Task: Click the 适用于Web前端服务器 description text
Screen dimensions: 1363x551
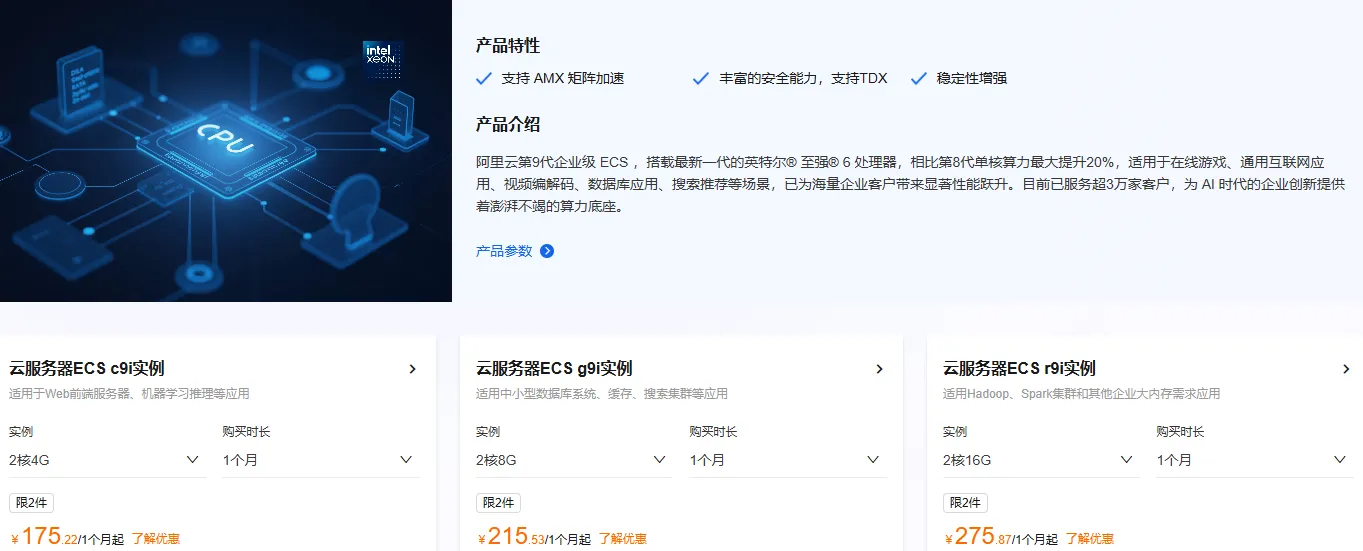Action: click(x=129, y=394)
